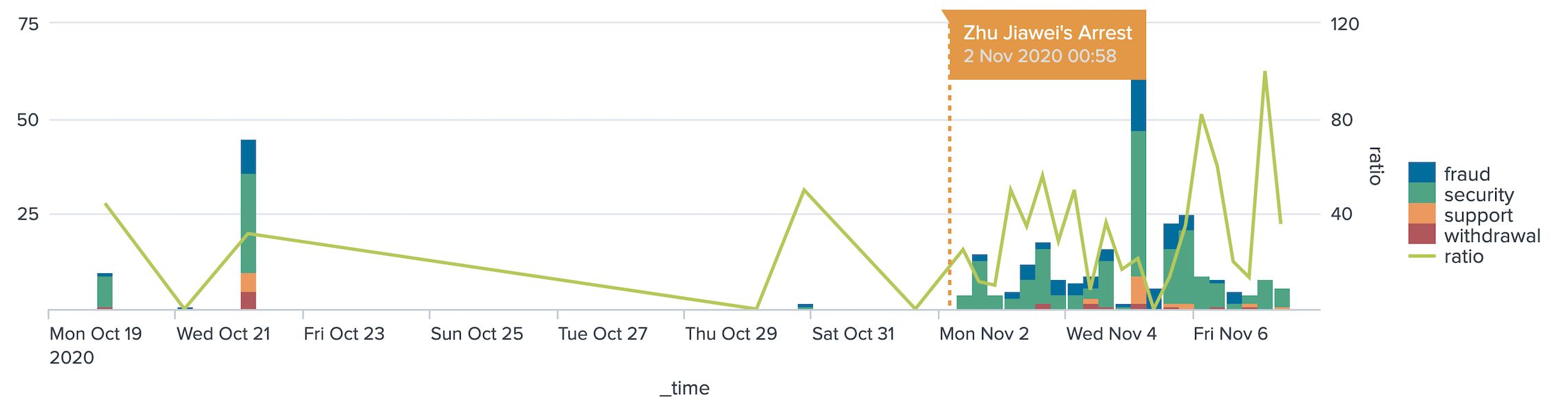Click the tiny bar near Sat Oct 31
This screenshot has width=1568, height=410.
(x=805, y=306)
